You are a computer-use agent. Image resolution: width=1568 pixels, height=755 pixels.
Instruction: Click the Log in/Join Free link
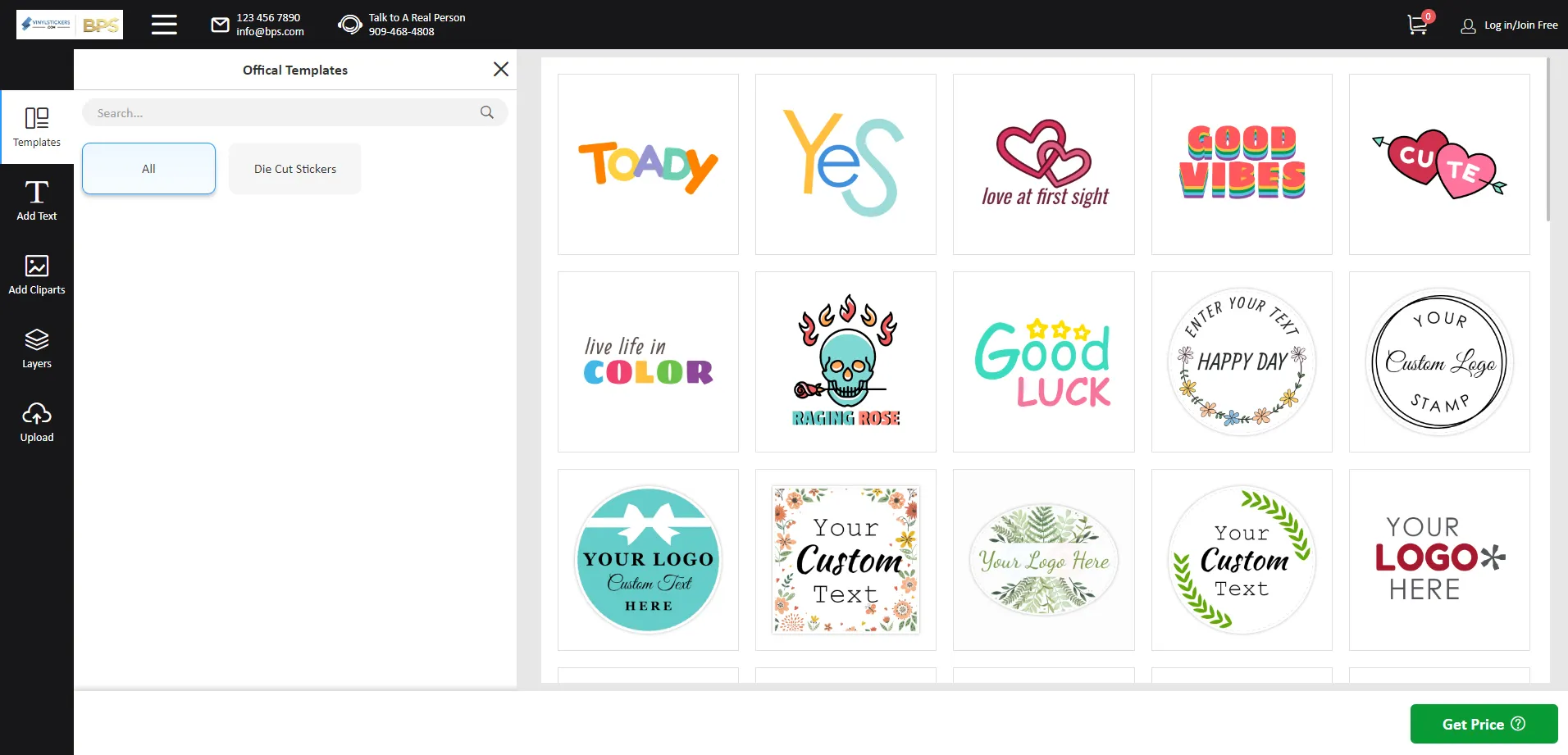pyautogui.click(x=1521, y=25)
